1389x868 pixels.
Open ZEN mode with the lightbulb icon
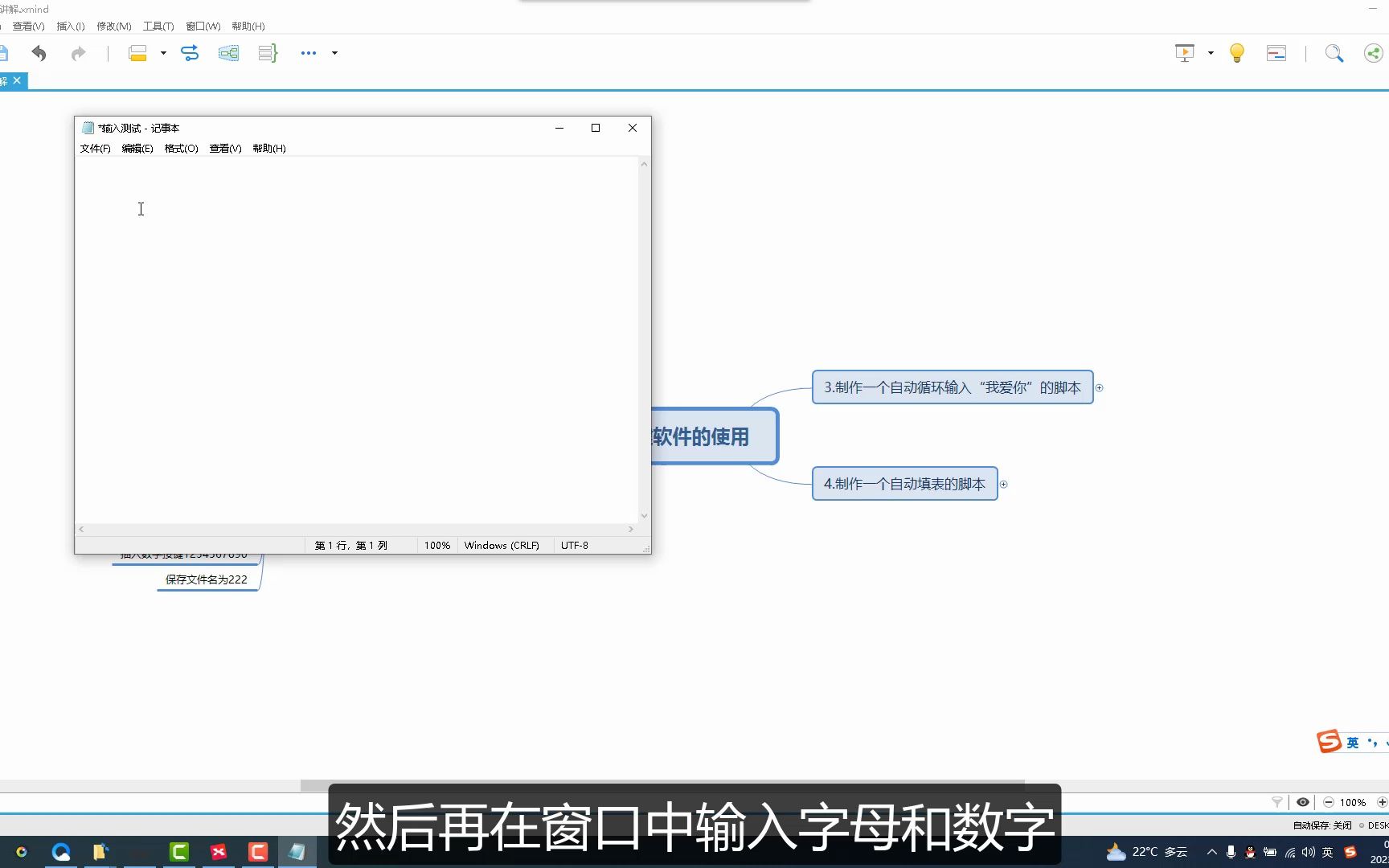(x=1236, y=53)
